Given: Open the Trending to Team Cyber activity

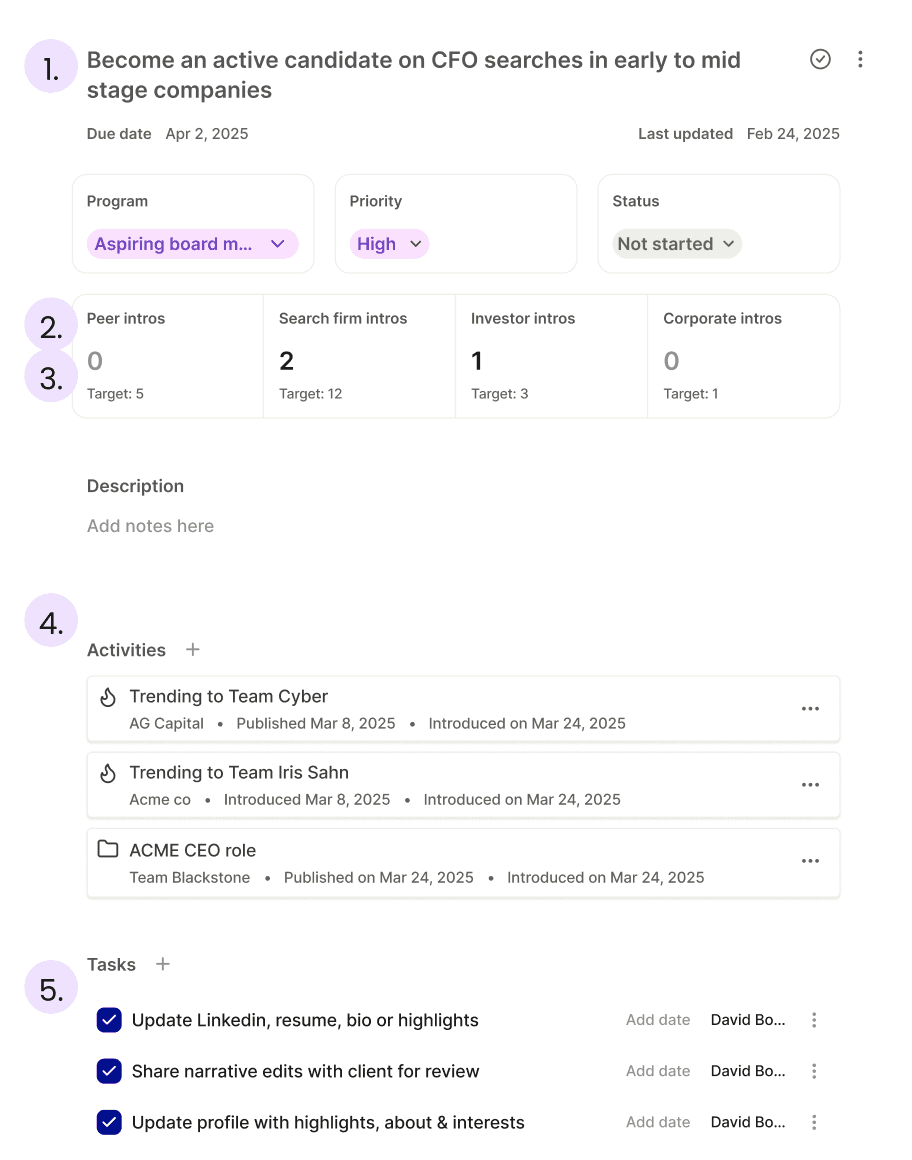Looking at the screenshot, I should (229, 697).
